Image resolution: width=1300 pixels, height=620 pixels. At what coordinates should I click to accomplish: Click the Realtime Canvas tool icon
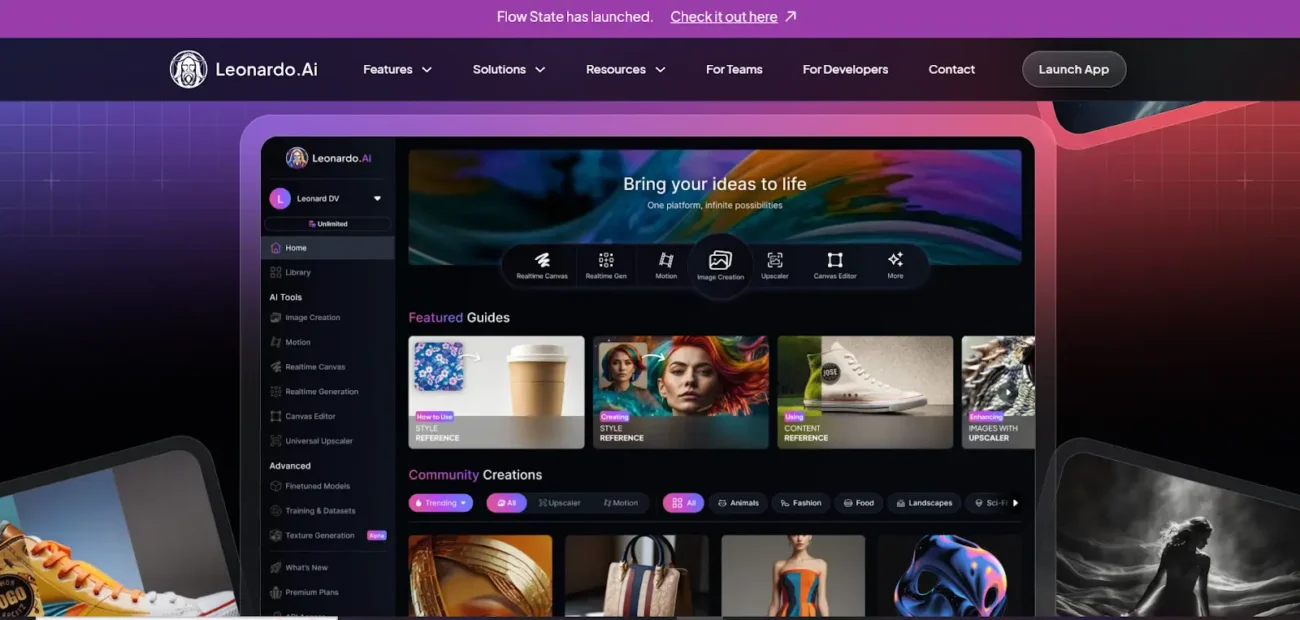(x=542, y=261)
